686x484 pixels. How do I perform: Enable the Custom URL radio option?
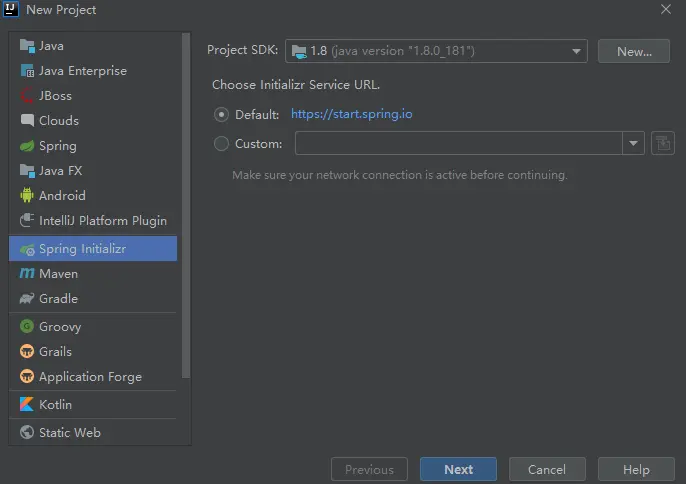[222, 144]
